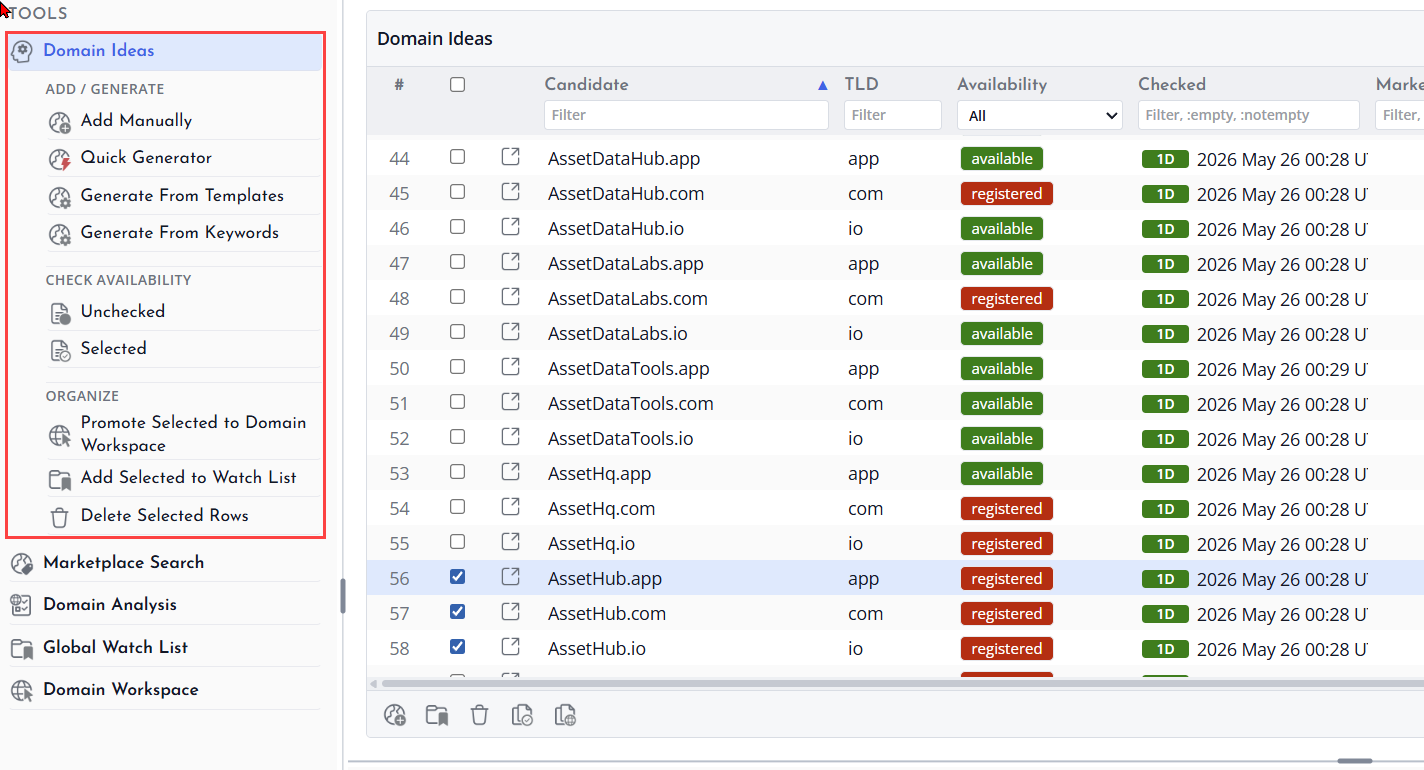Open Domain Workspace in the sidebar
Image resolution: width=1424 pixels, height=770 pixels.
(x=120, y=690)
